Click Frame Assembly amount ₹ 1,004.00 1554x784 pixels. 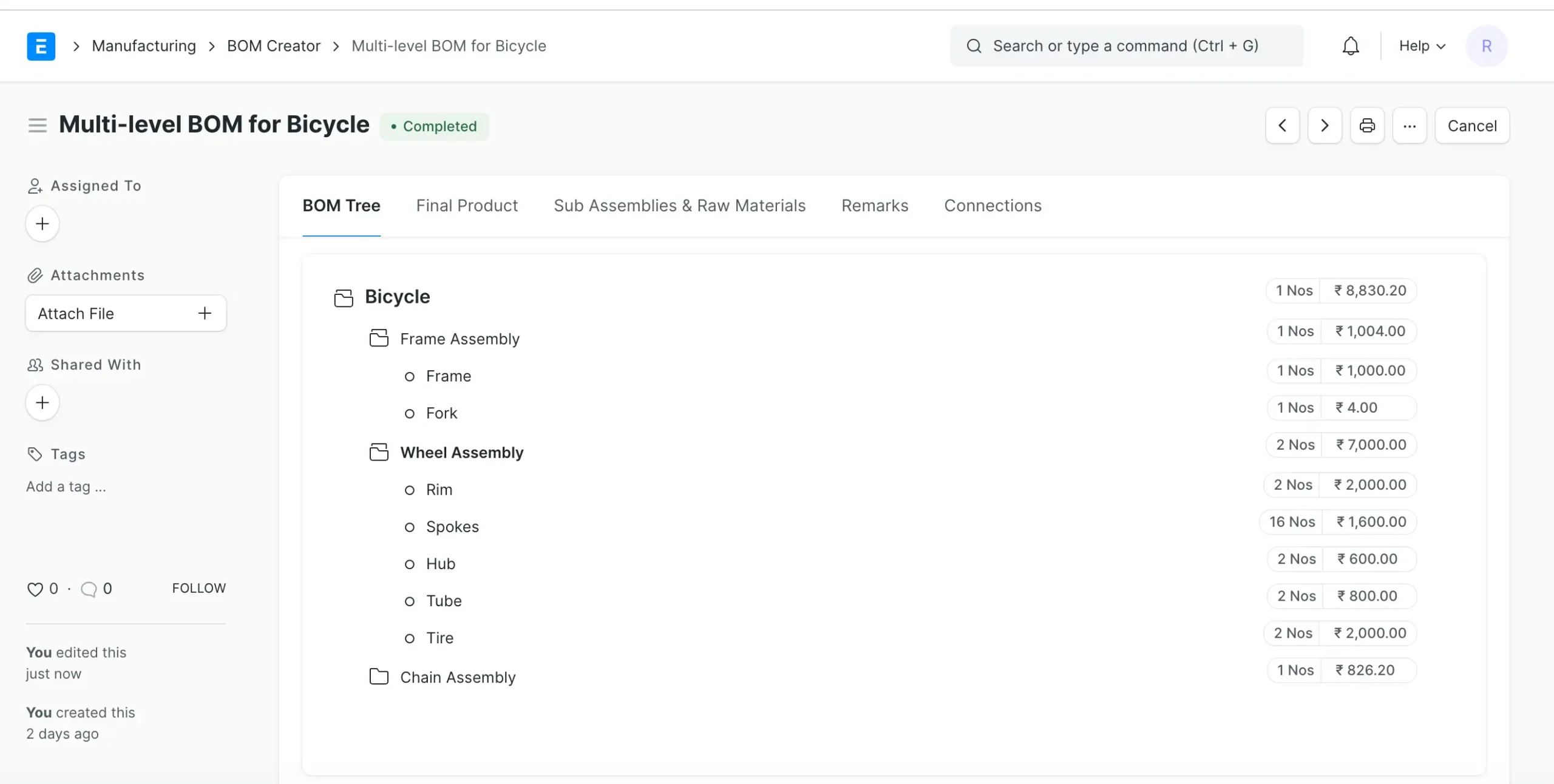(x=1370, y=331)
